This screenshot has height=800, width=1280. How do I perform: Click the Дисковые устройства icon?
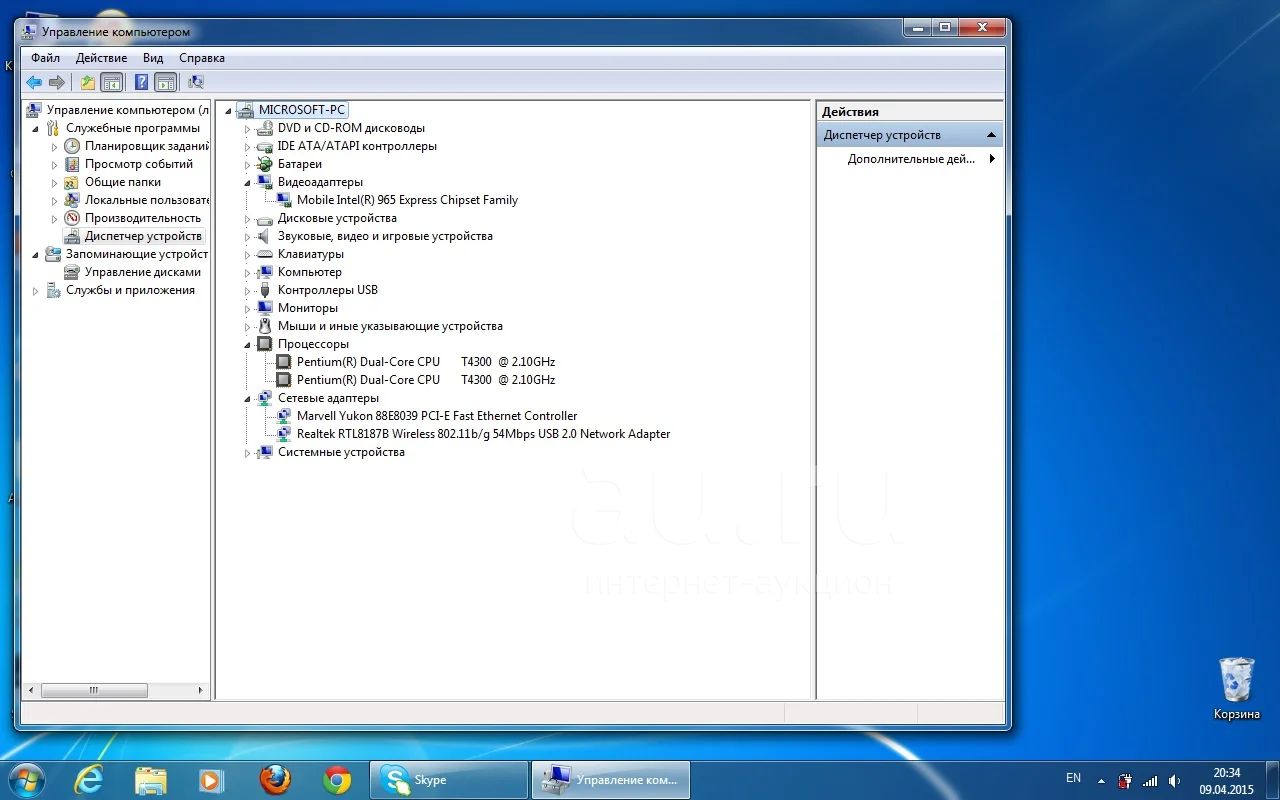pyautogui.click(x=264, y=218)
